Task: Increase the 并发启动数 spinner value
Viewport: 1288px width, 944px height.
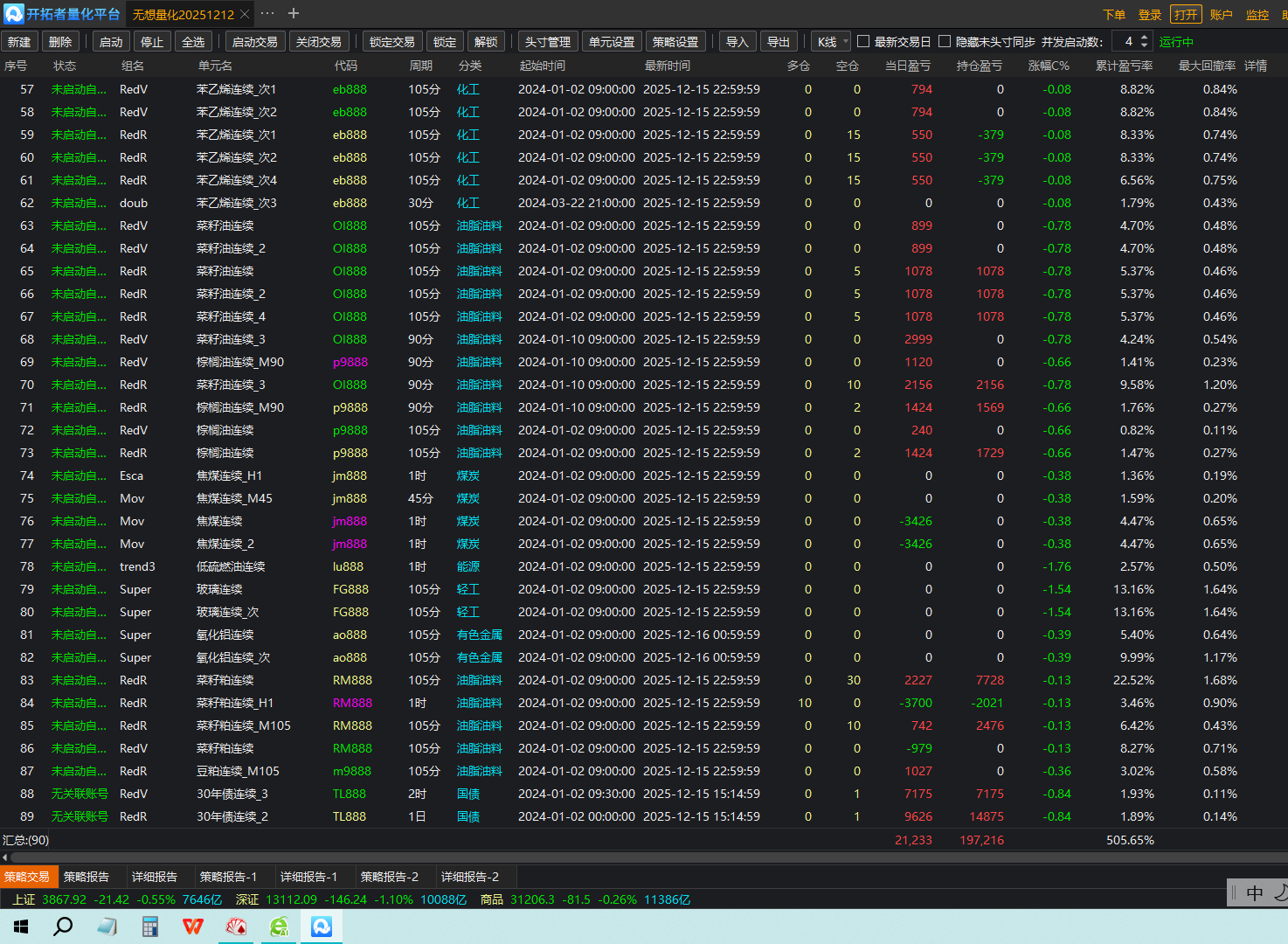Action: tap(1145, 38)
